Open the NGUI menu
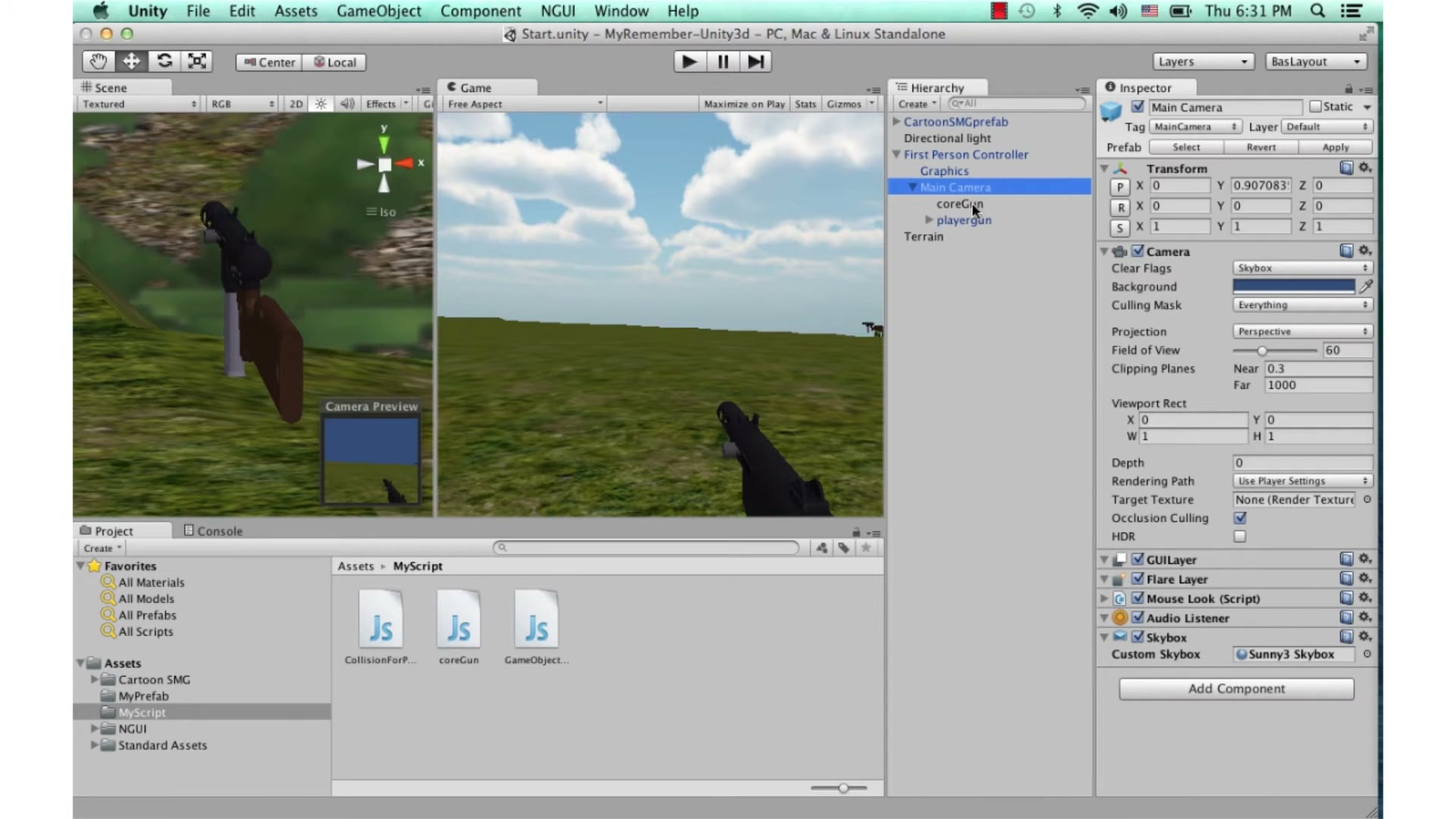 click(557, 11)
